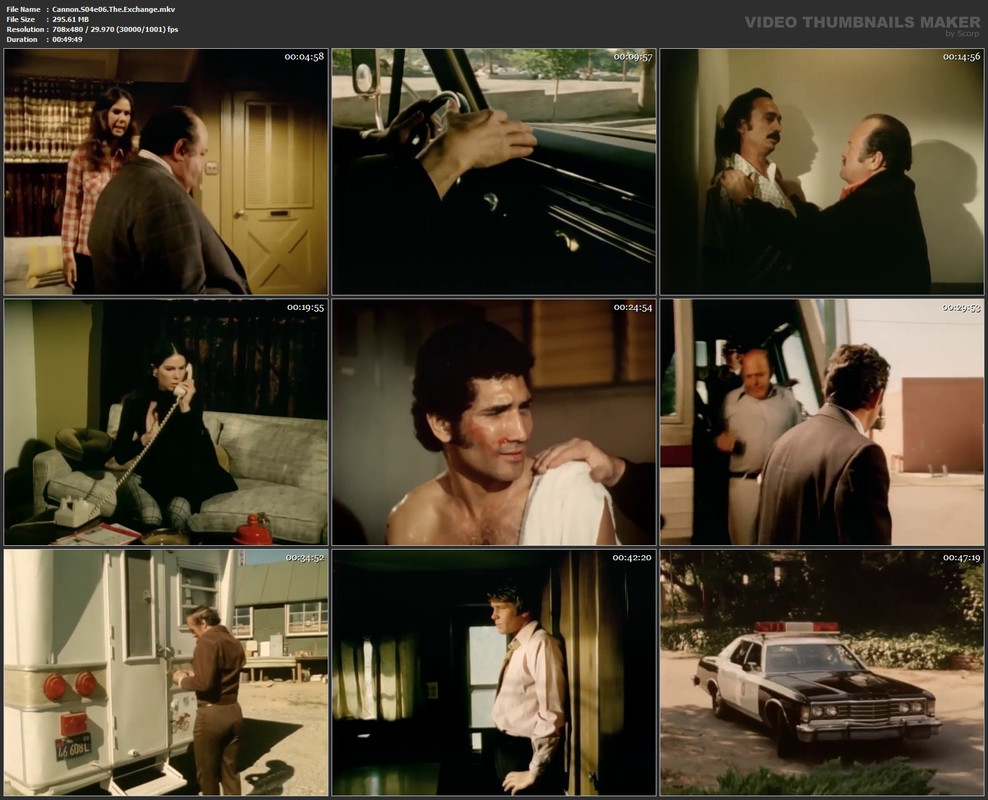This screenshot has width=988, height=800.
Task: Select the frame at 00:29:53
Action: (x=822, y=422)
